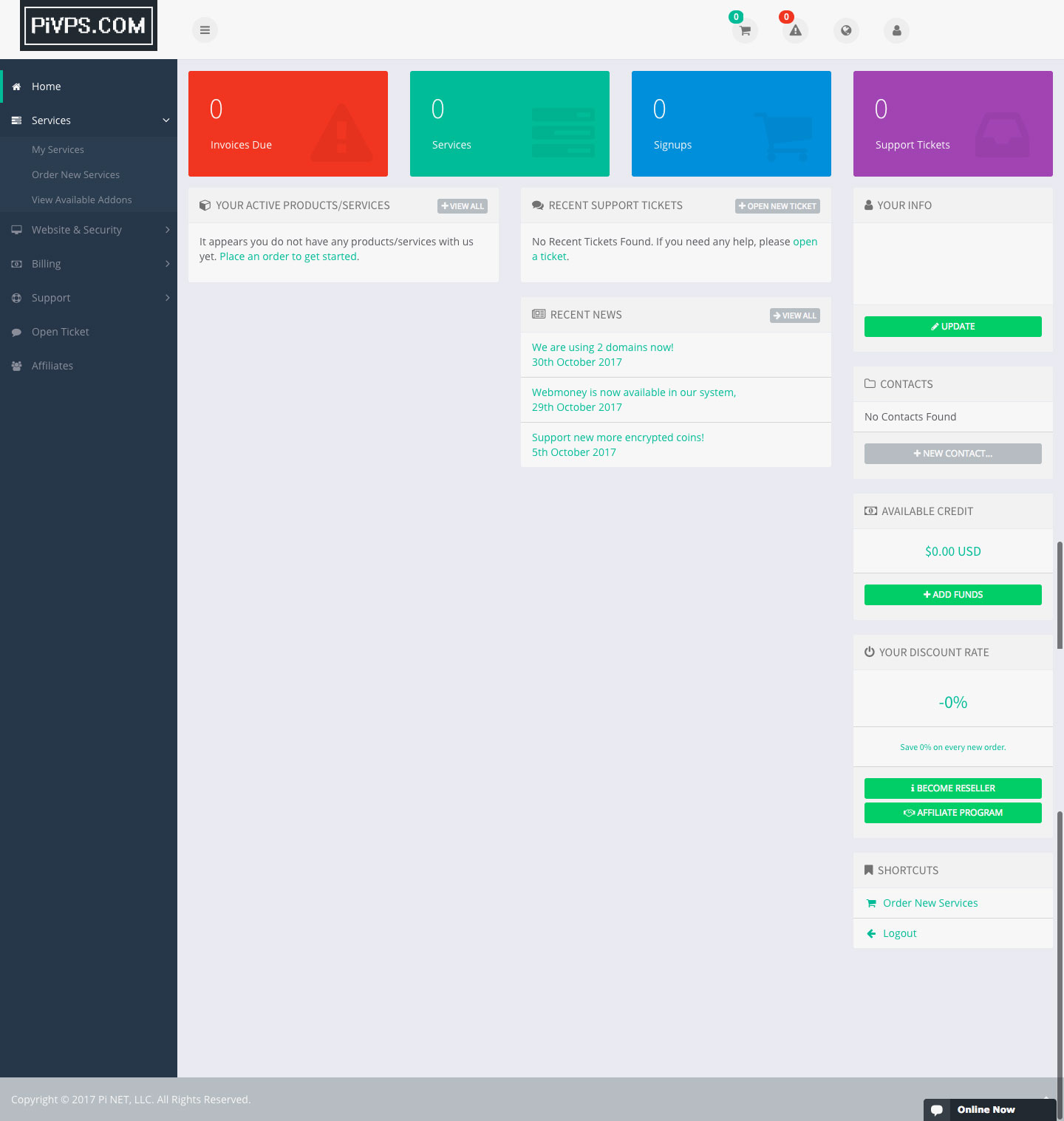Click the Online Now chat bubble icon
The width and height of the screenshot is (1064, 1121).
coord(937,1110)
